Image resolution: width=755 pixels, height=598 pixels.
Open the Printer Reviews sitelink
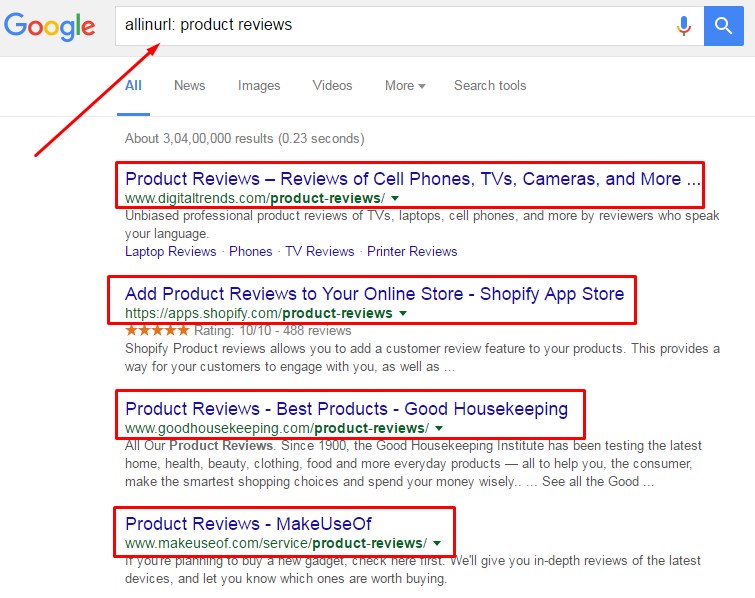pos(412,251)
